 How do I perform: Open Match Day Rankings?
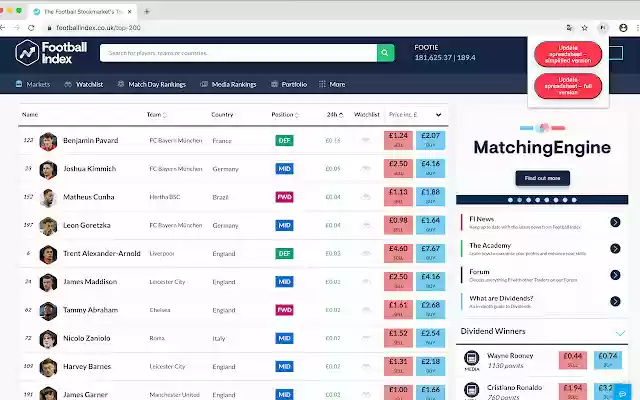click(x=151, y=84)
